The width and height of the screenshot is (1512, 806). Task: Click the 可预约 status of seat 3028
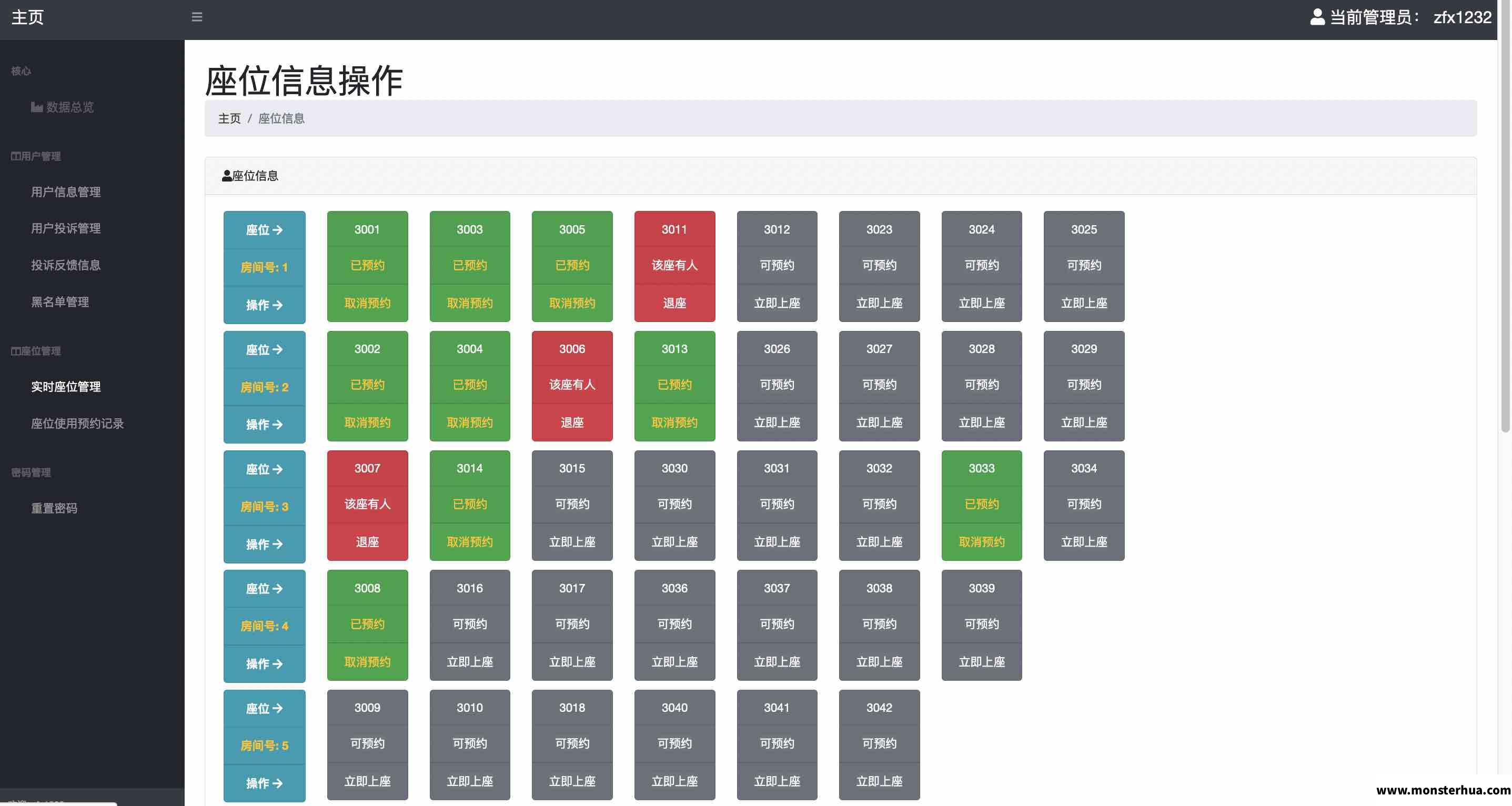[x=982, y=385]
